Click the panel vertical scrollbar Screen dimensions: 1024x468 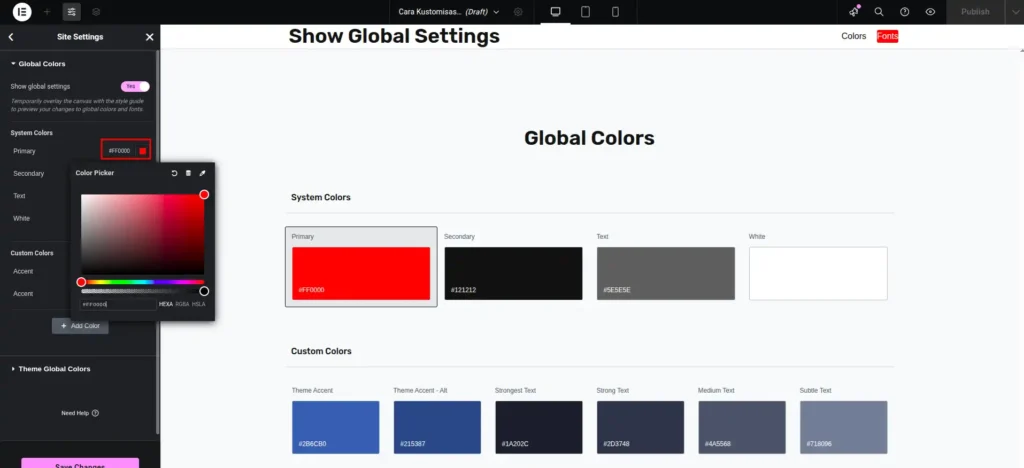(157, 242)
